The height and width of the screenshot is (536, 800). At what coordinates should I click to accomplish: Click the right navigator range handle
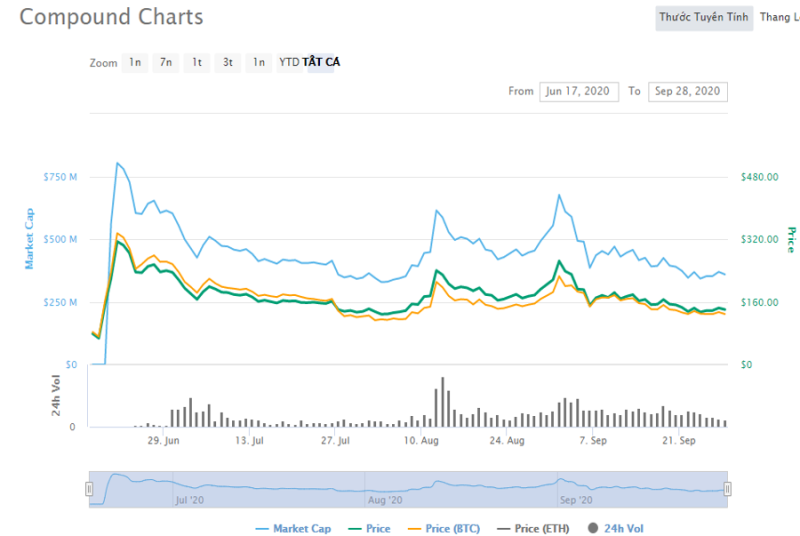tap(727, 489)
